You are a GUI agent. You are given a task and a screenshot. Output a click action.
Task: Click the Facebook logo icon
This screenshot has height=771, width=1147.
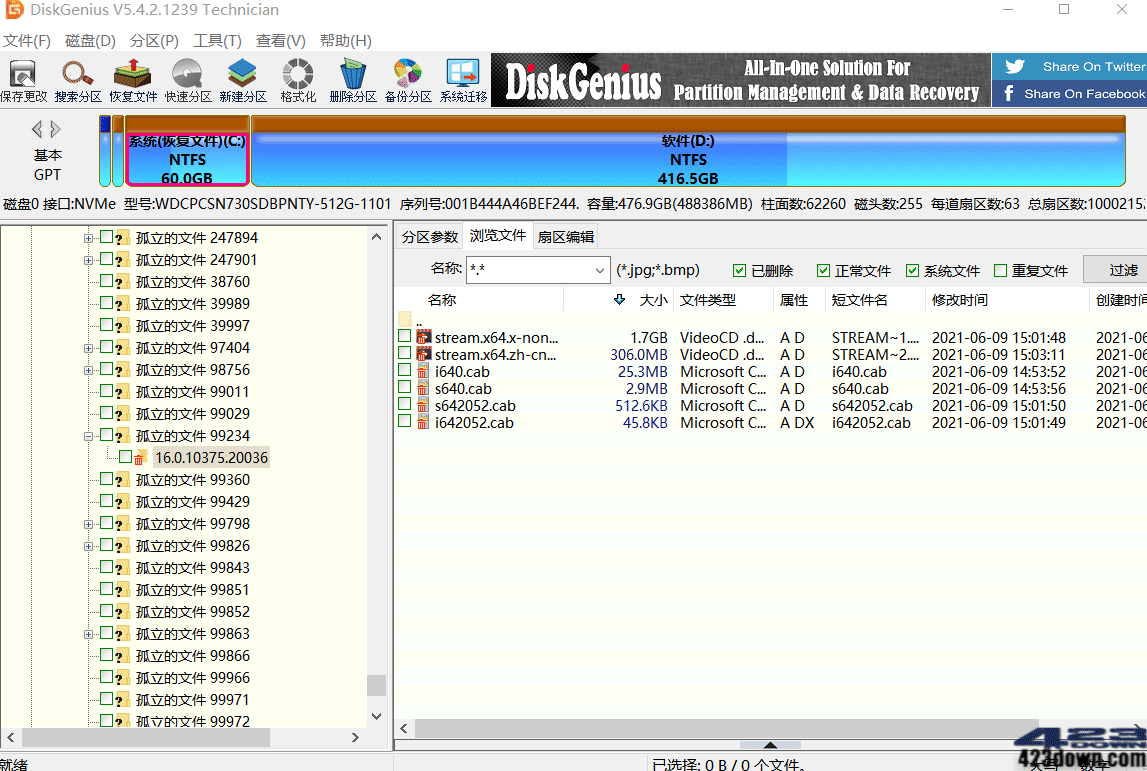click(1009, 93)
